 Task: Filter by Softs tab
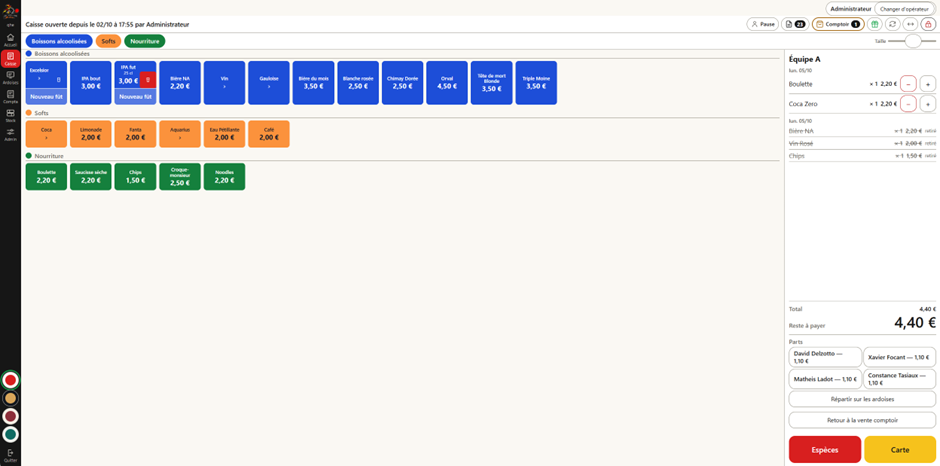point(109,41)
